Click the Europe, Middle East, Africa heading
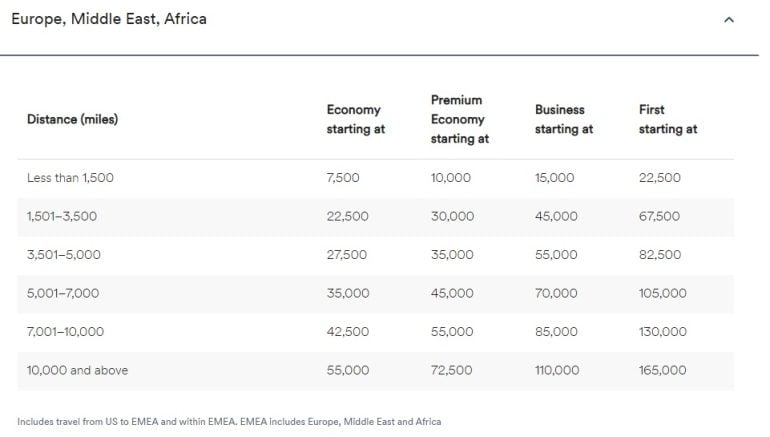770x437 pixels. click(x=109, y=19)
